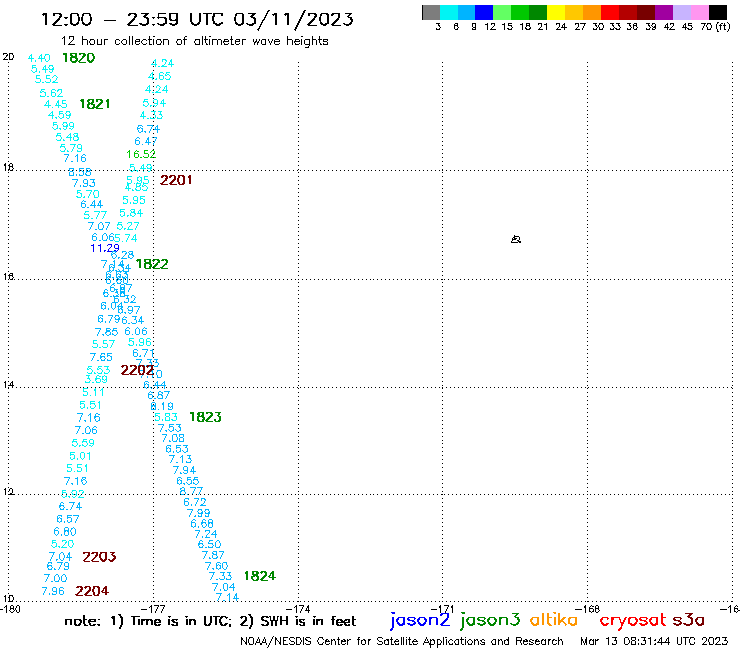Image resolution: width=740 pixels, height=650 pixels.
Task: Click the 4.65 wave height reading
Action: (160, 76)
